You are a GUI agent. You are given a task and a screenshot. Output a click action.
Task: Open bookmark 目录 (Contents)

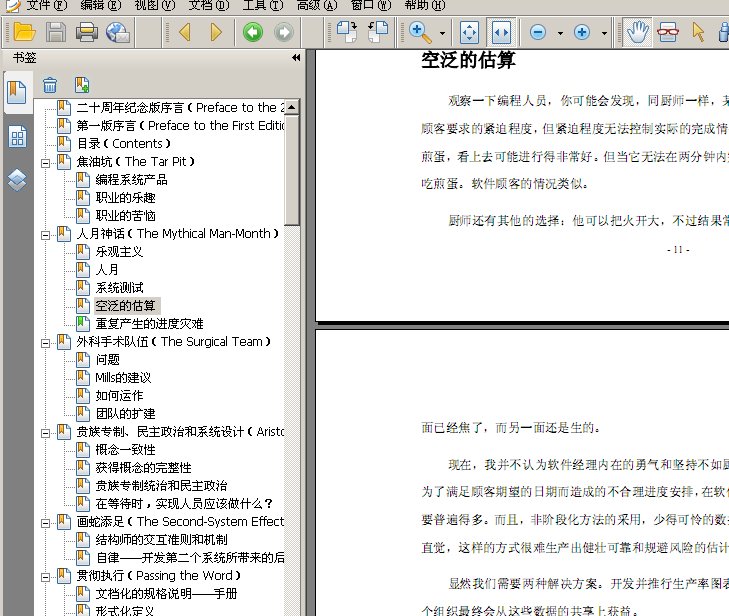tap(124, 144)
